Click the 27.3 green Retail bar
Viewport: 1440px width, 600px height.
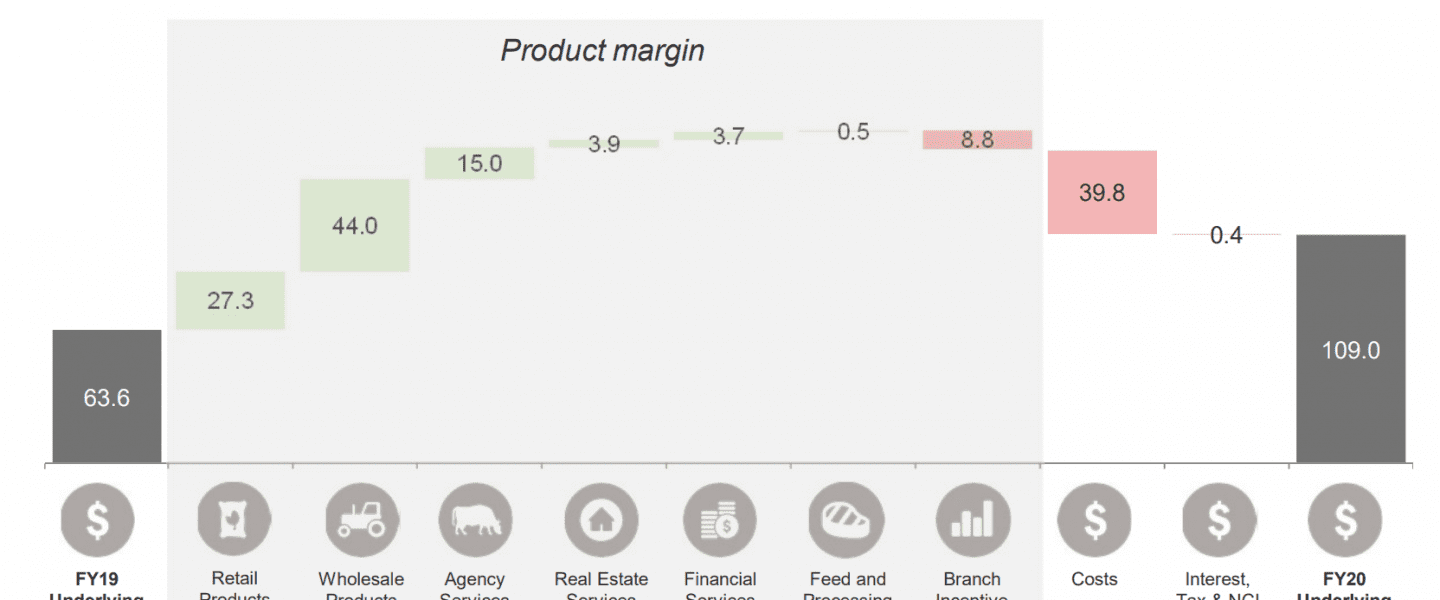coord(230,300)
